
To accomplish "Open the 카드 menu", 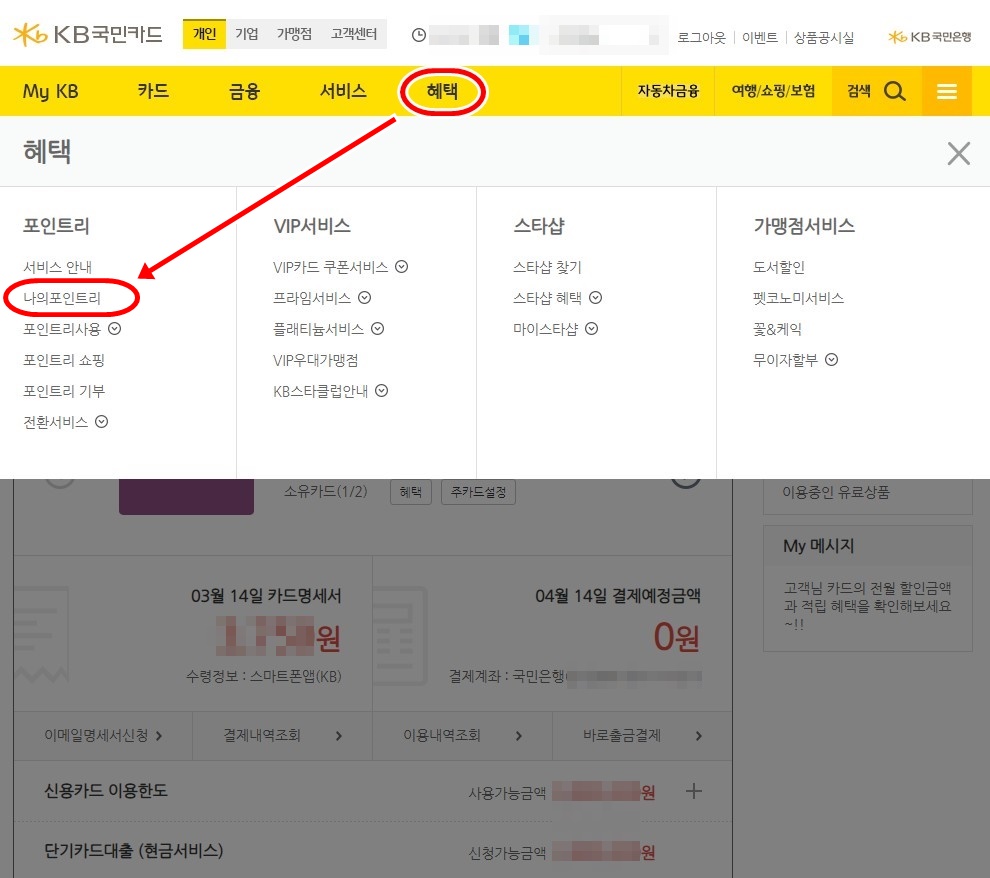I will [x=153, y=91].
